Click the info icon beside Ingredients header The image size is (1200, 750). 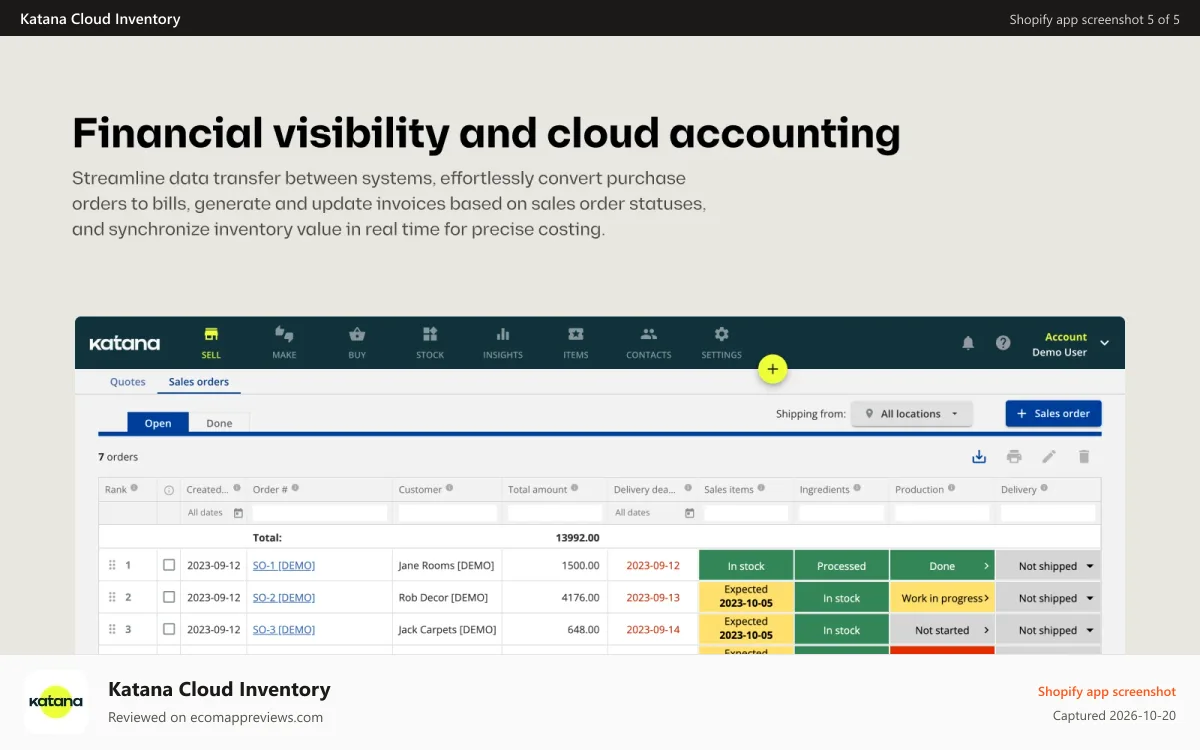[x=857, y=489]
